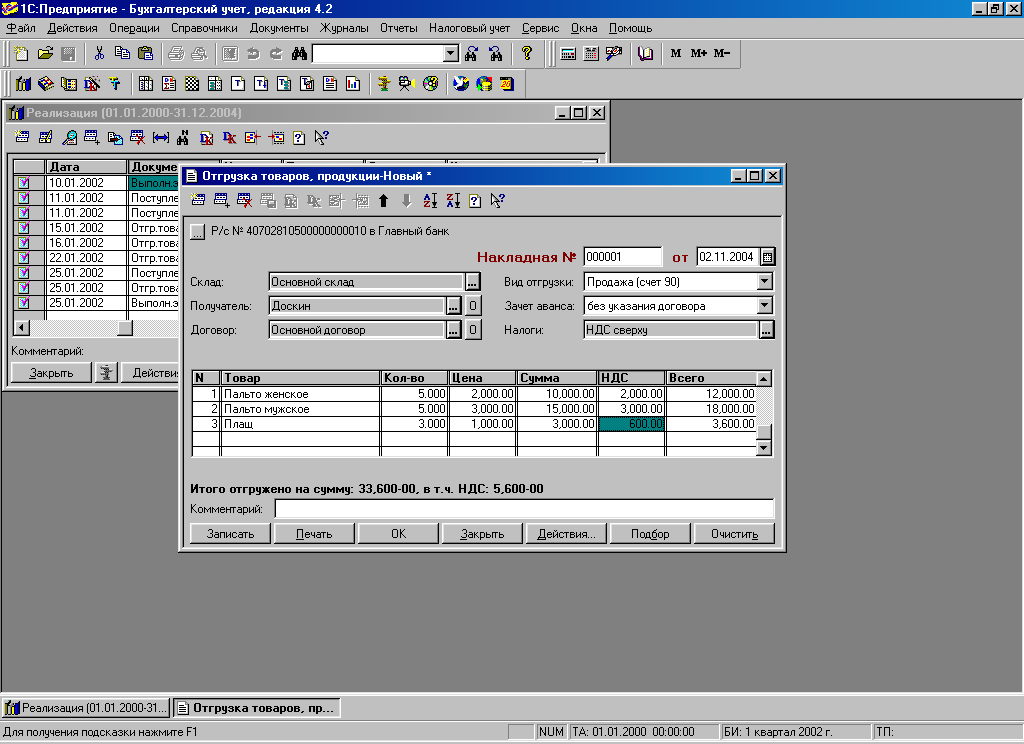Image resolution: width=1024 pixels, height=744 pixels.
Task: Click the Записать button
Action: tap(230, 534)
